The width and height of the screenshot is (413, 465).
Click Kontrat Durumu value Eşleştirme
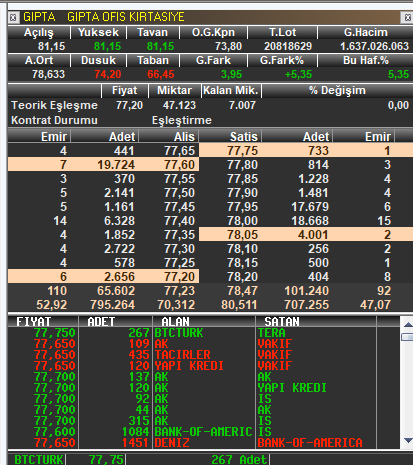click(182, 120)
